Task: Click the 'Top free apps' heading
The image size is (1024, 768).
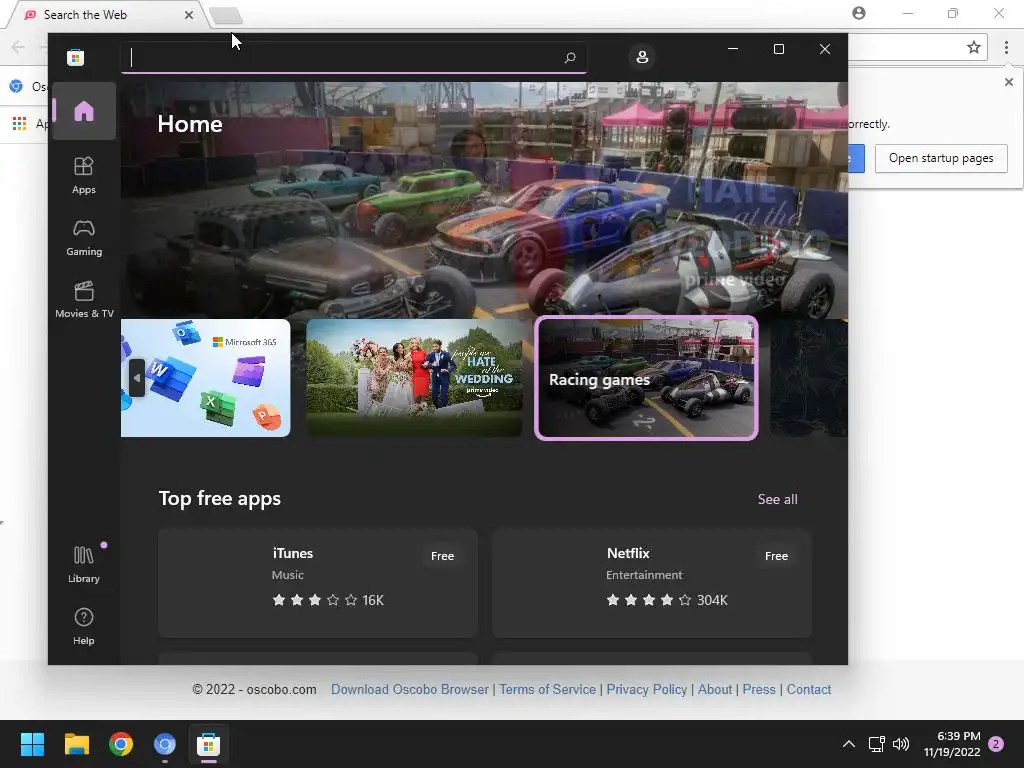Action: click(x=219, y=498)
